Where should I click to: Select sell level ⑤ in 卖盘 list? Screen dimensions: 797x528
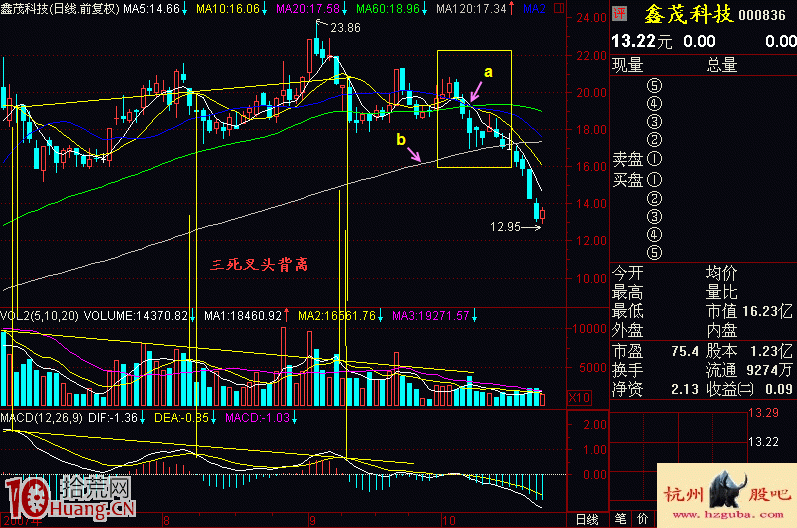[x=654, y=85]
